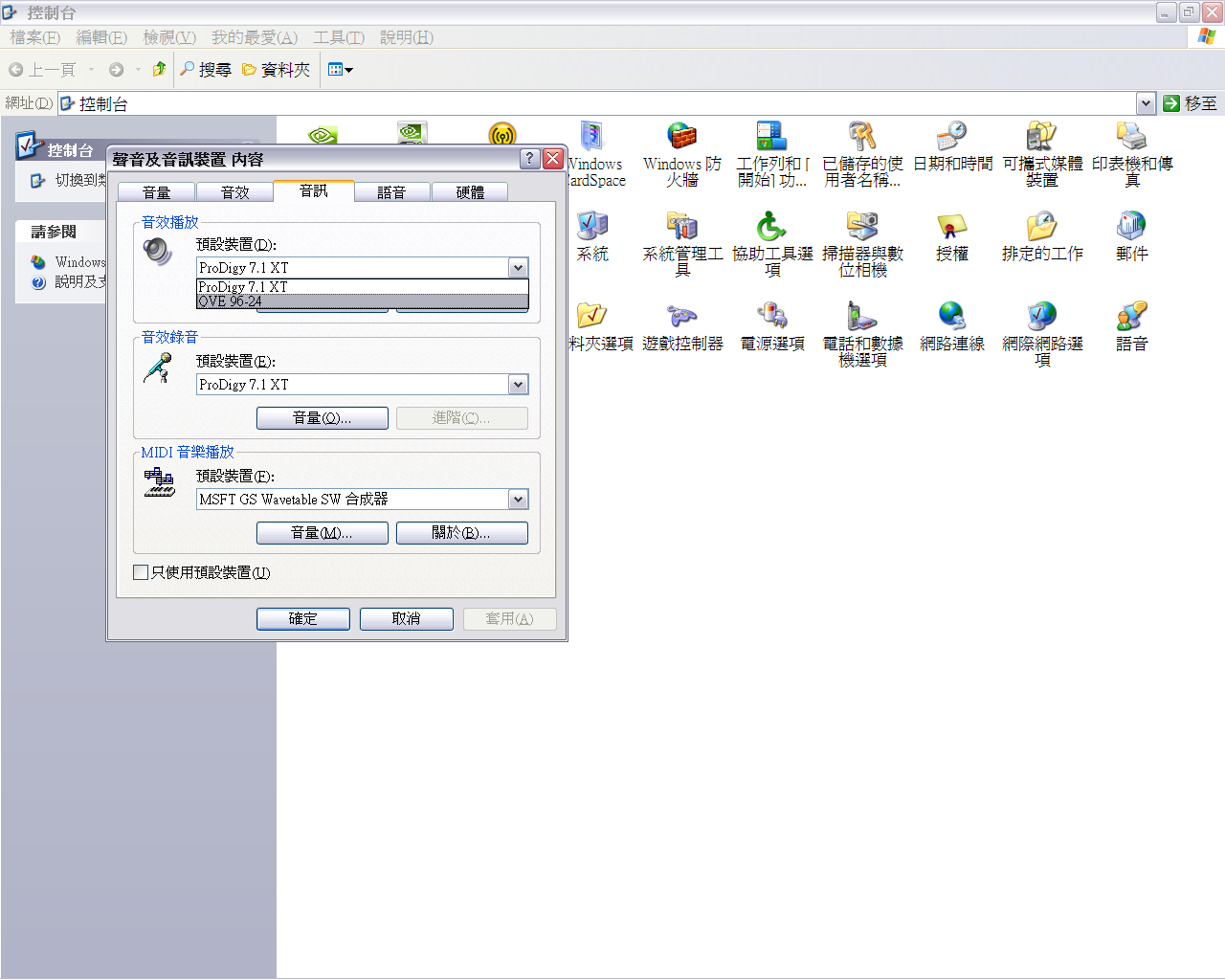Open the Windows CardSpace icon
This screenshot has width=1225, height=980.
[x=595, y=153]
